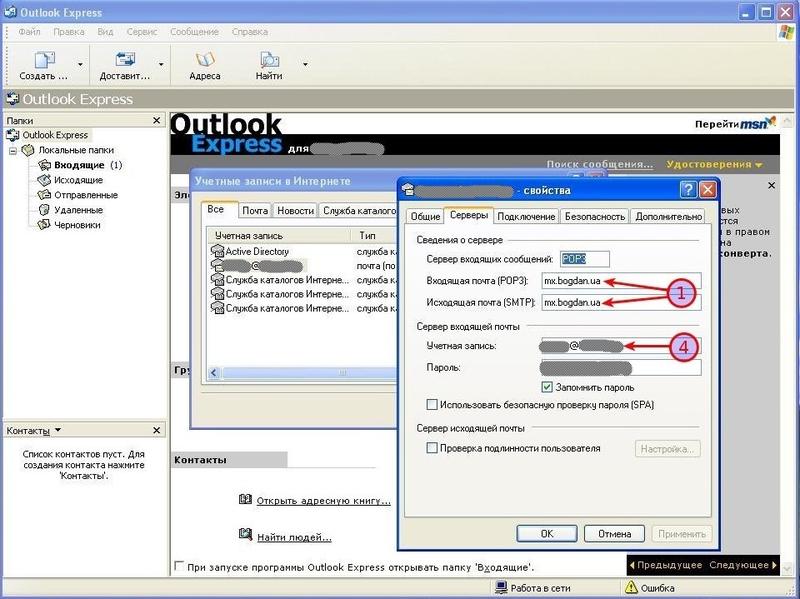The width and height of the screenshot is (800, 599).
Task: Click the Перейти msn link
Action: [736, 123]
